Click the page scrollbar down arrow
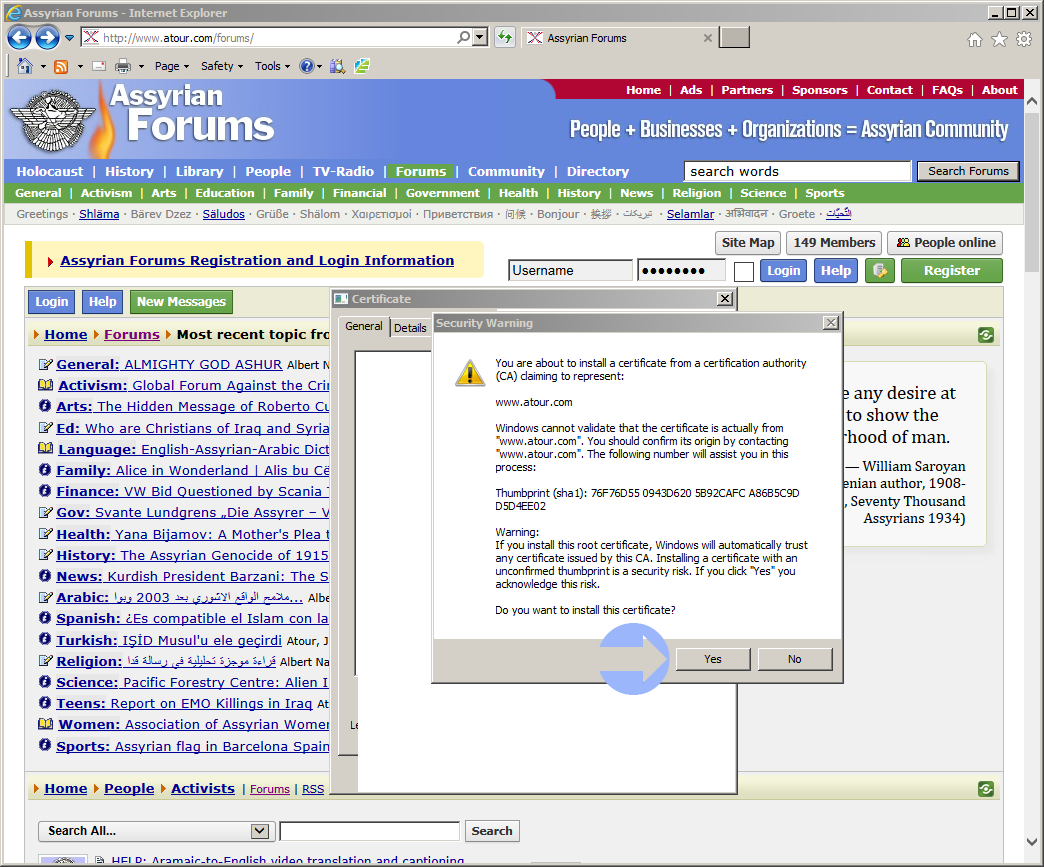The image size is (1044, 867). pyautogui.click(x=1031, y=842)
